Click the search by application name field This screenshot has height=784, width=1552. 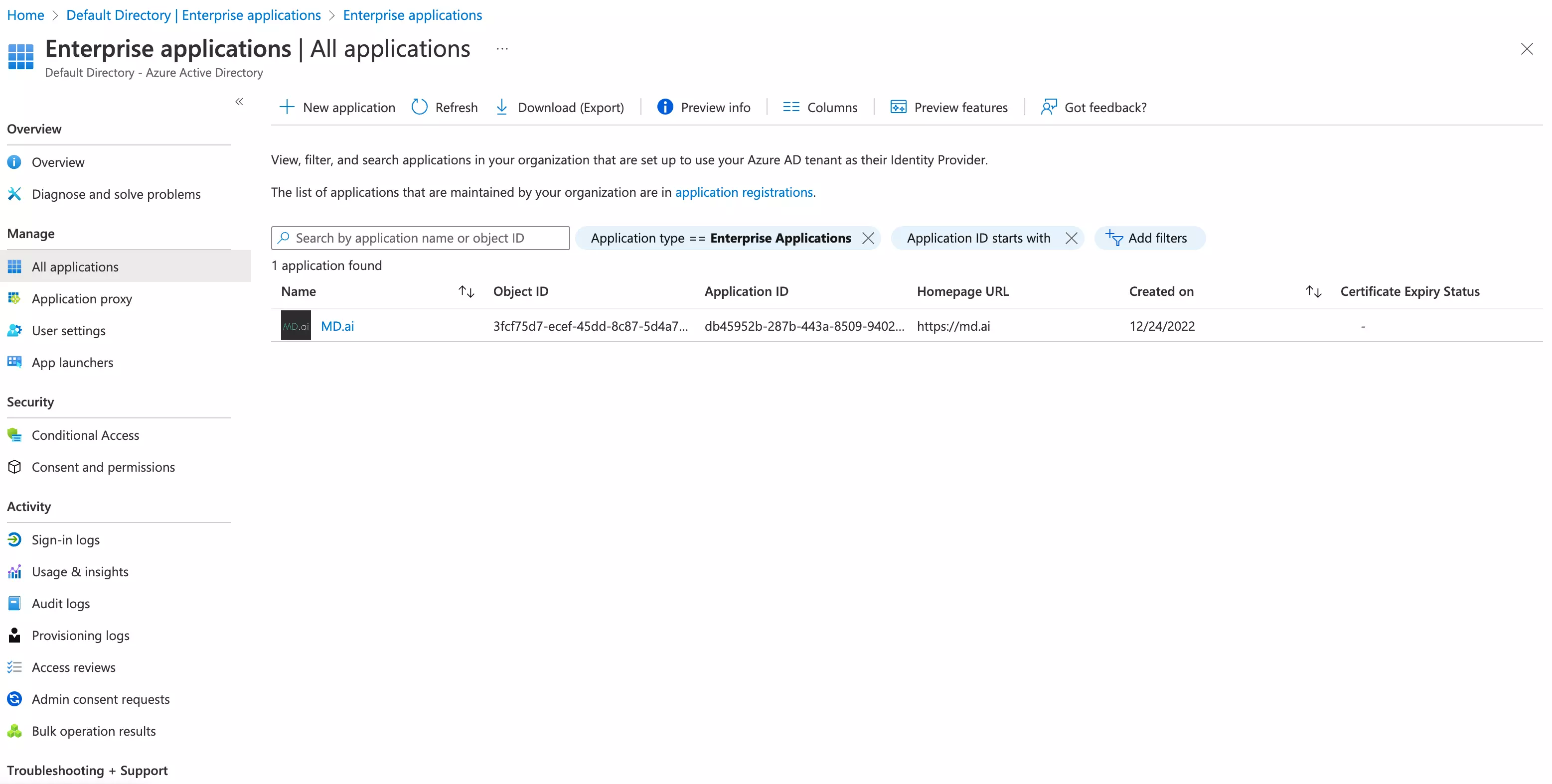(x=420, y=237)
